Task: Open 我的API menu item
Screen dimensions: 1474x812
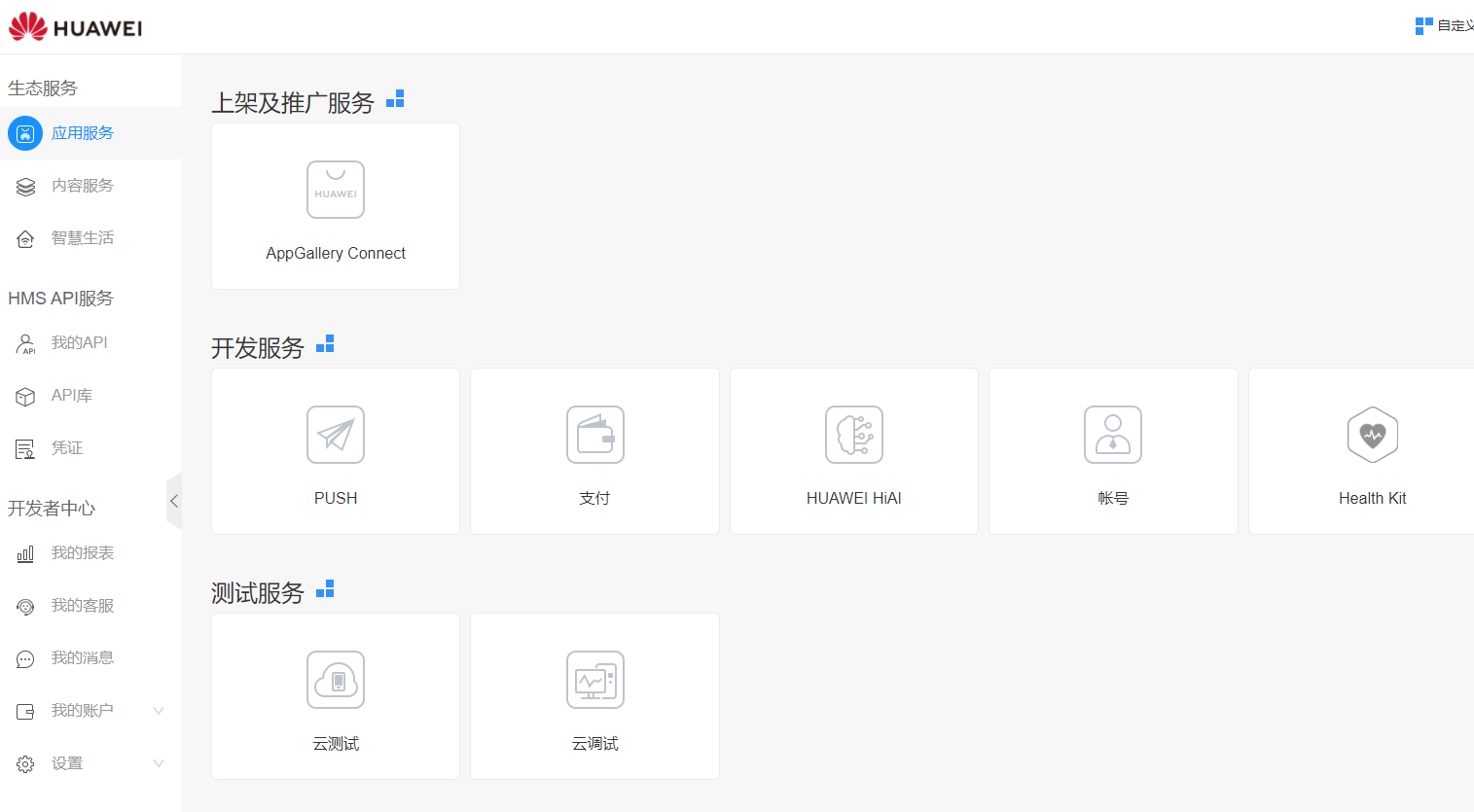Action: [91, 343]
